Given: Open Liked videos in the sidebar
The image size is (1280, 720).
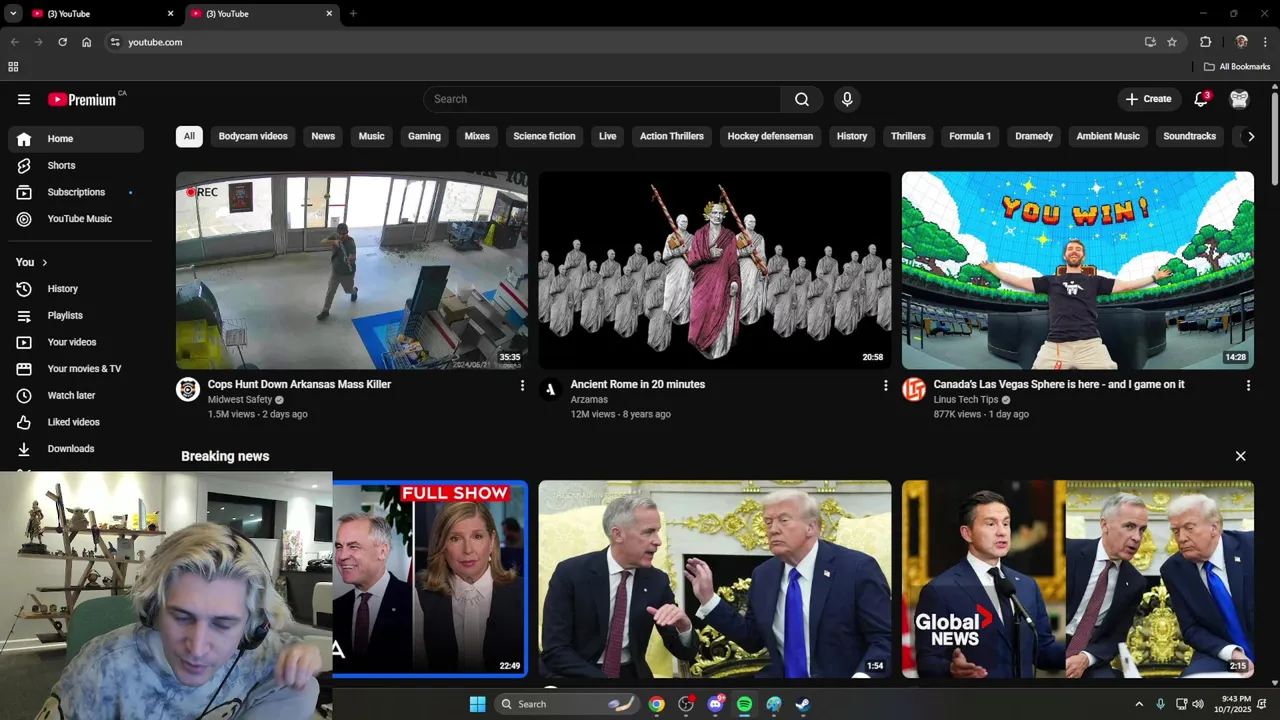Looking at the screenshot, I should pyautogui.click(x=76, y=422).
